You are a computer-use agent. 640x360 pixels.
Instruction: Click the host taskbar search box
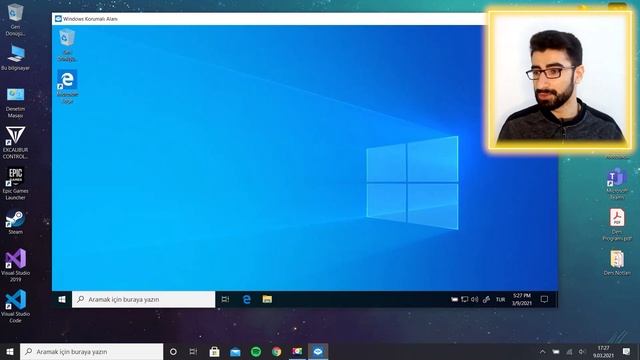pos(91,352)
